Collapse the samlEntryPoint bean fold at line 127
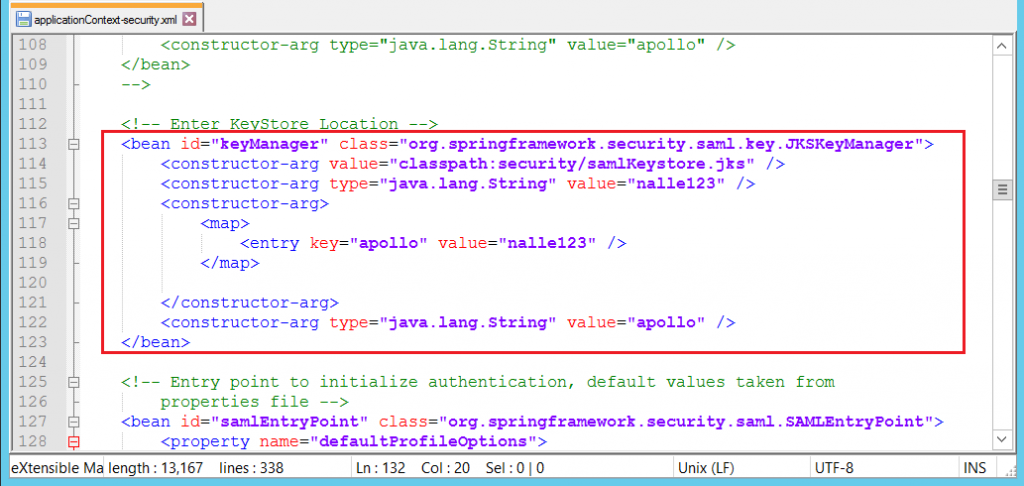Screen dimensions: 1024x486 (74, 422)
